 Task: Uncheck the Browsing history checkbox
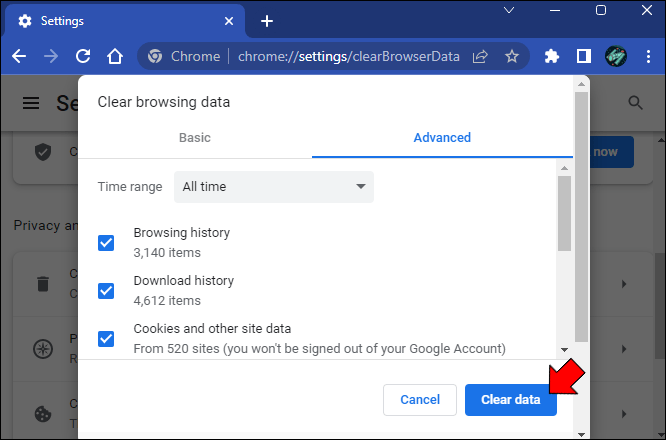tap(106, 243)
